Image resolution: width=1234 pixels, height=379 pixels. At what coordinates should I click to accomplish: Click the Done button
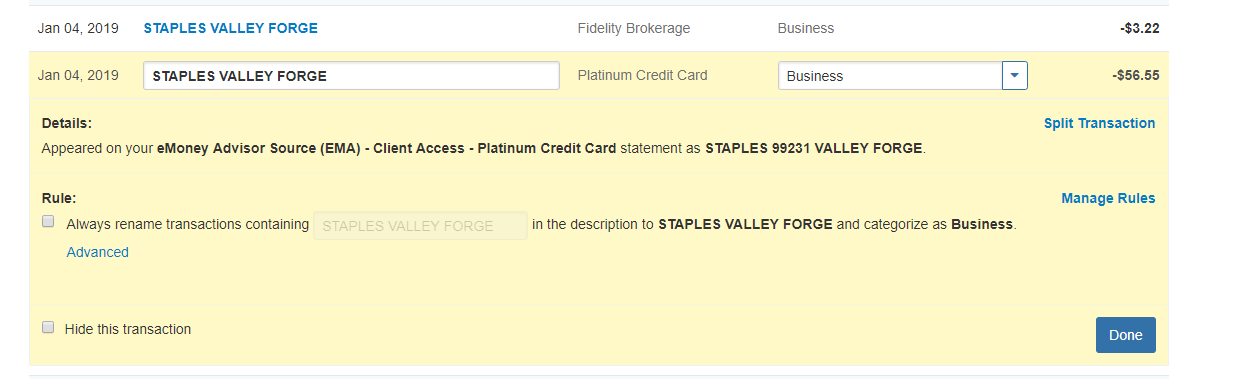click(1125, 335)
